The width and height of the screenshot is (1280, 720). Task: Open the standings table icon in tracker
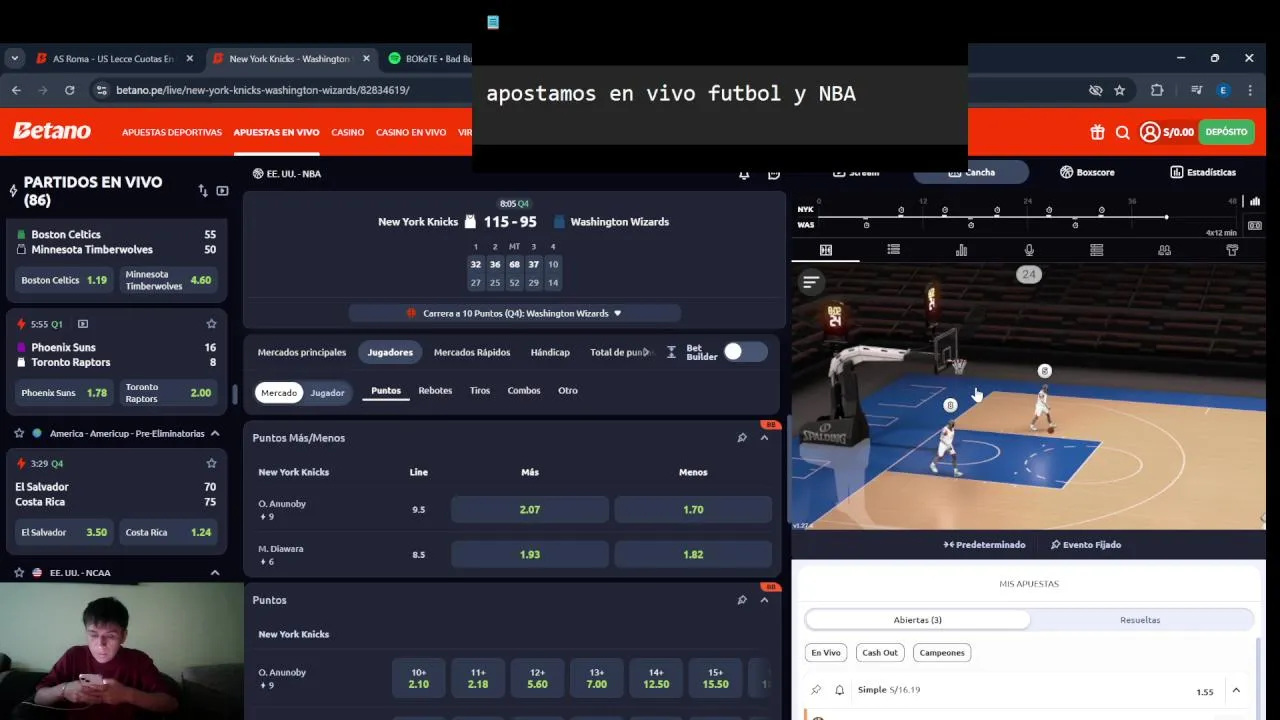1097,250
